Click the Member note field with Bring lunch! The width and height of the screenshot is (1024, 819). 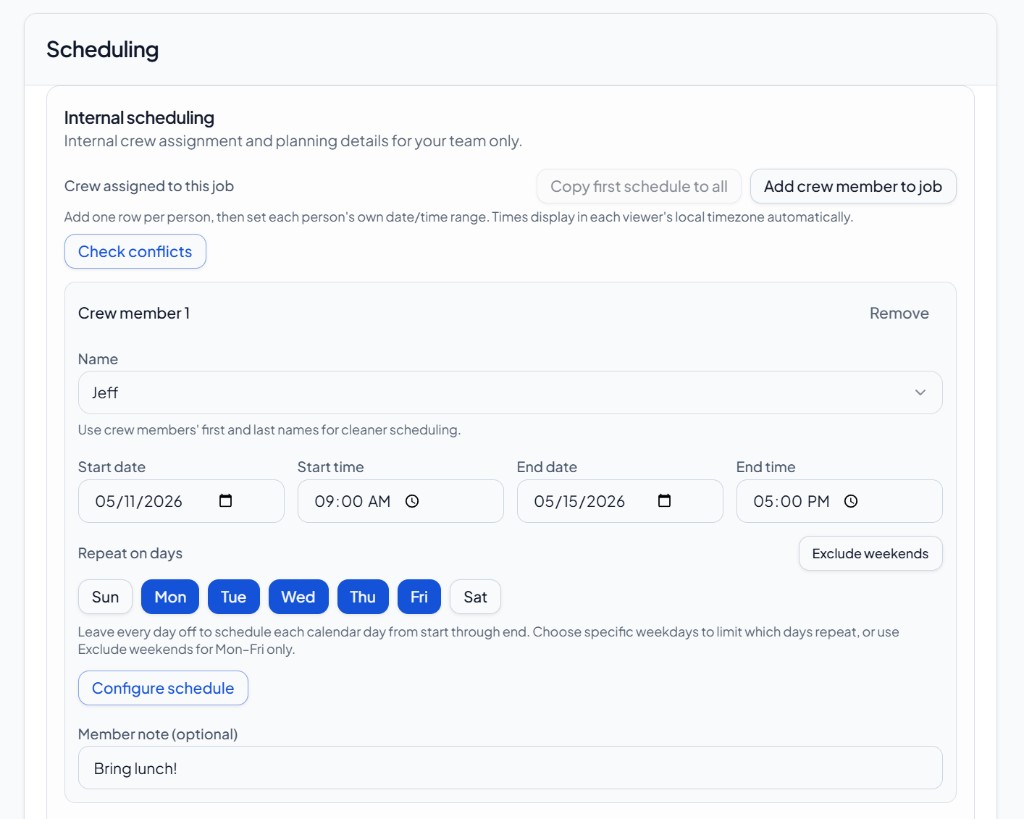click(x=510, y=768)
